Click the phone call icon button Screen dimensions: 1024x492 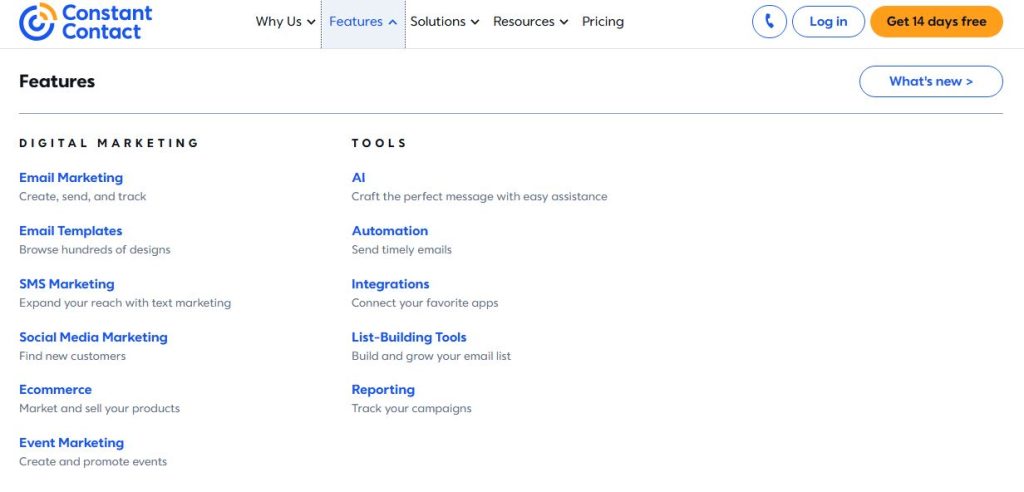tap(769, 22)
